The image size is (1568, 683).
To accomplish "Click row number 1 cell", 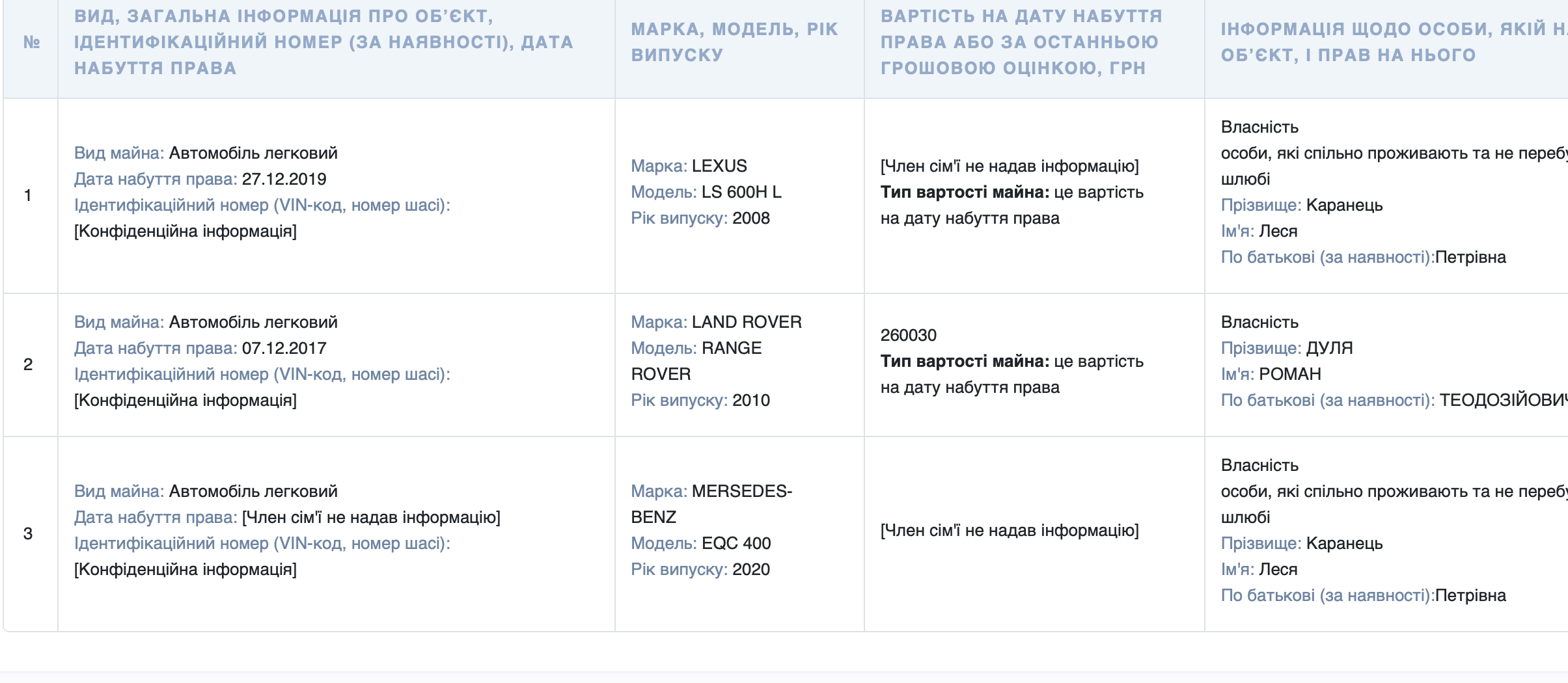I will (28, 195).
